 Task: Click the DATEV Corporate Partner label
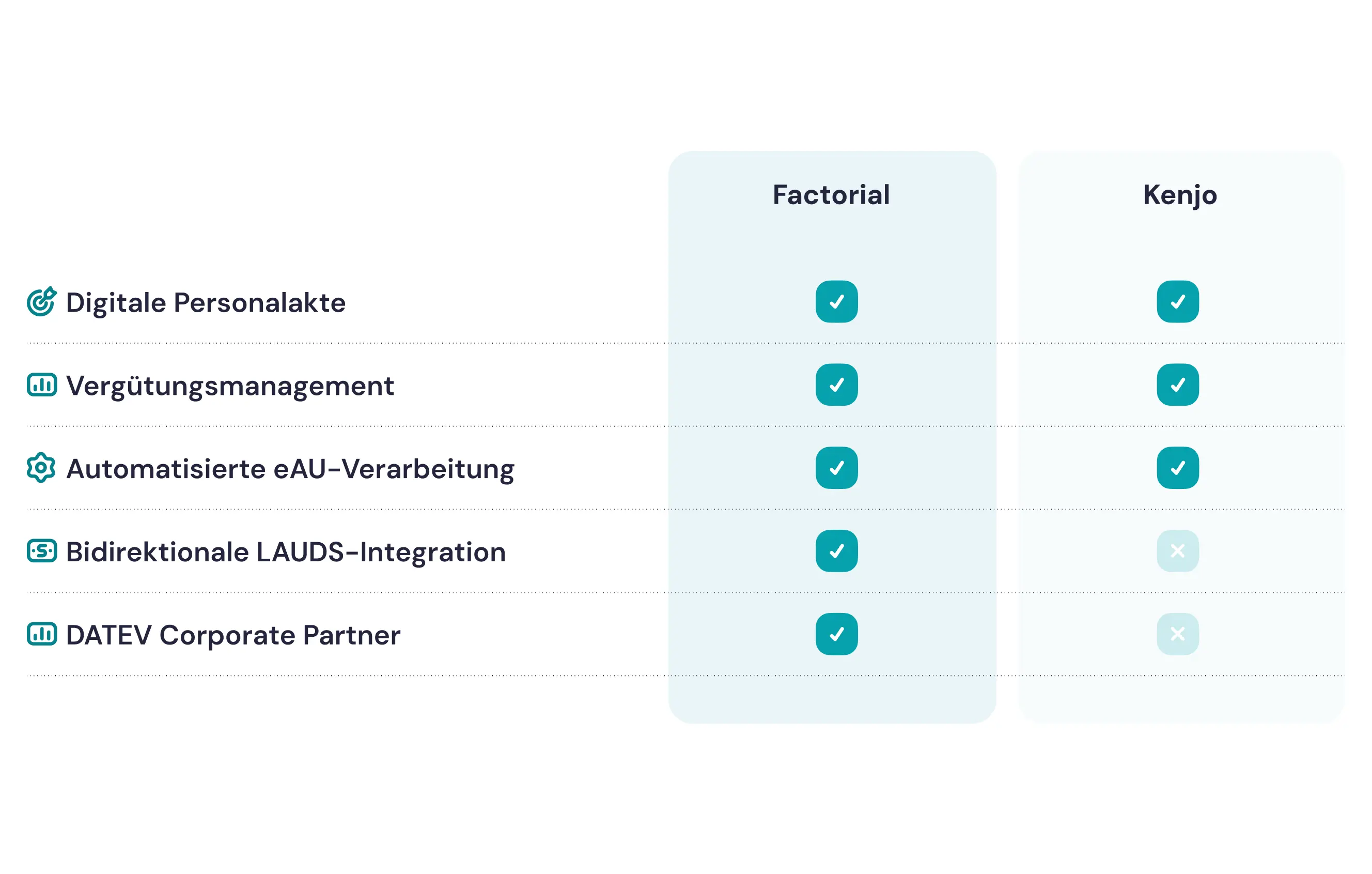(x=233, y=635)
